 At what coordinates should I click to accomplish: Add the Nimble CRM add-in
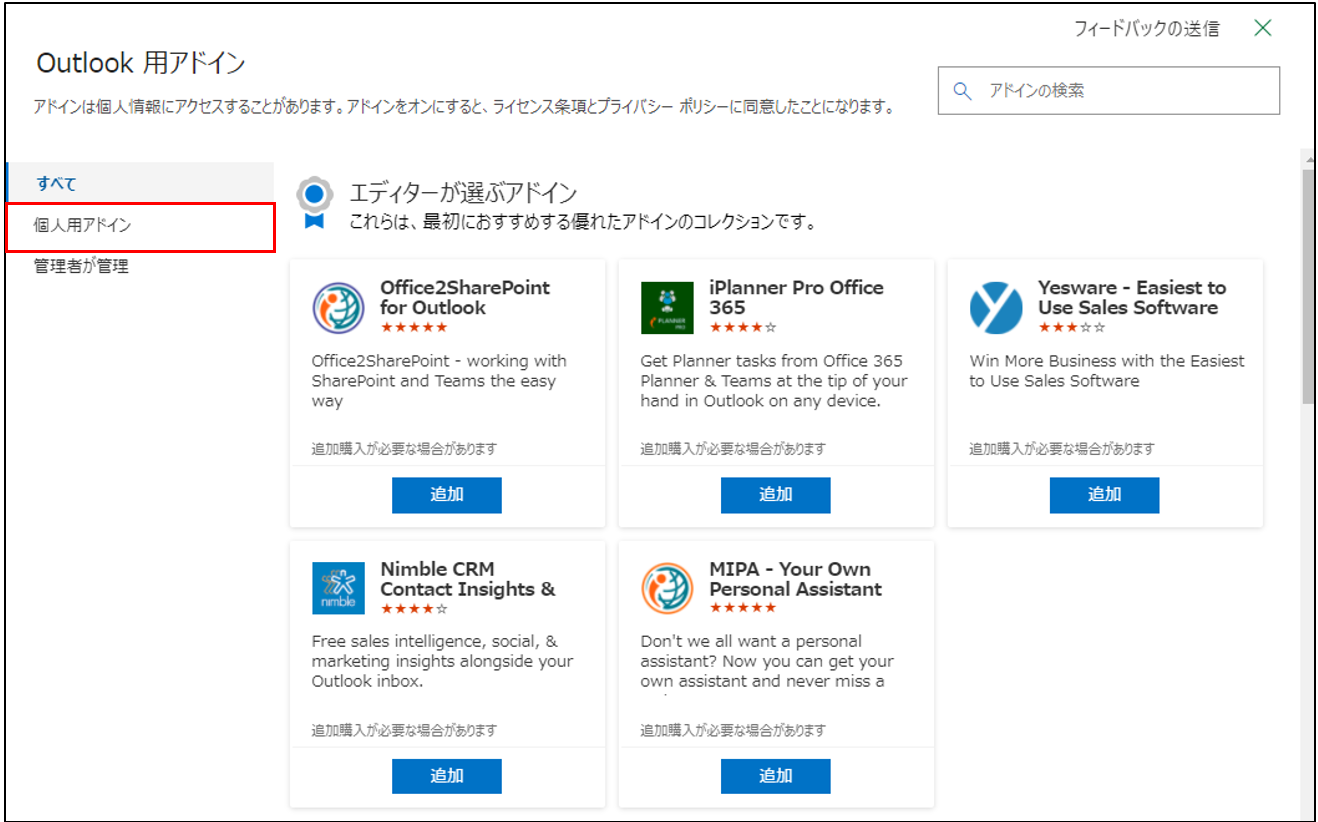(446, 775)
